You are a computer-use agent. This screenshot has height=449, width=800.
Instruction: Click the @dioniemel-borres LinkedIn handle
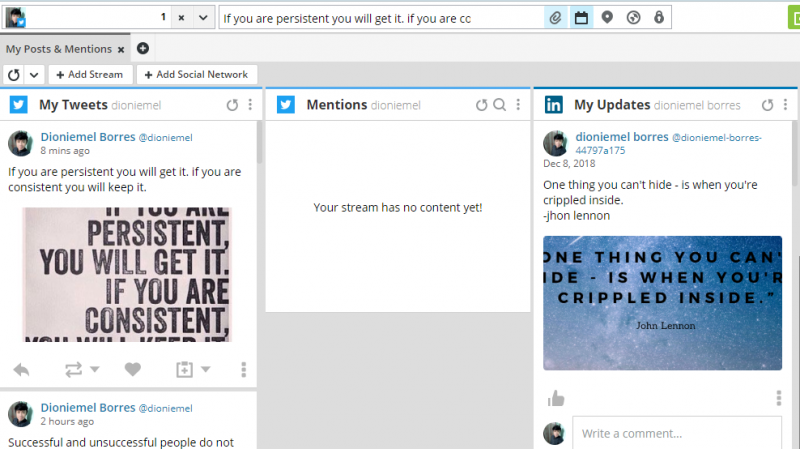click(x=668, y=144)
